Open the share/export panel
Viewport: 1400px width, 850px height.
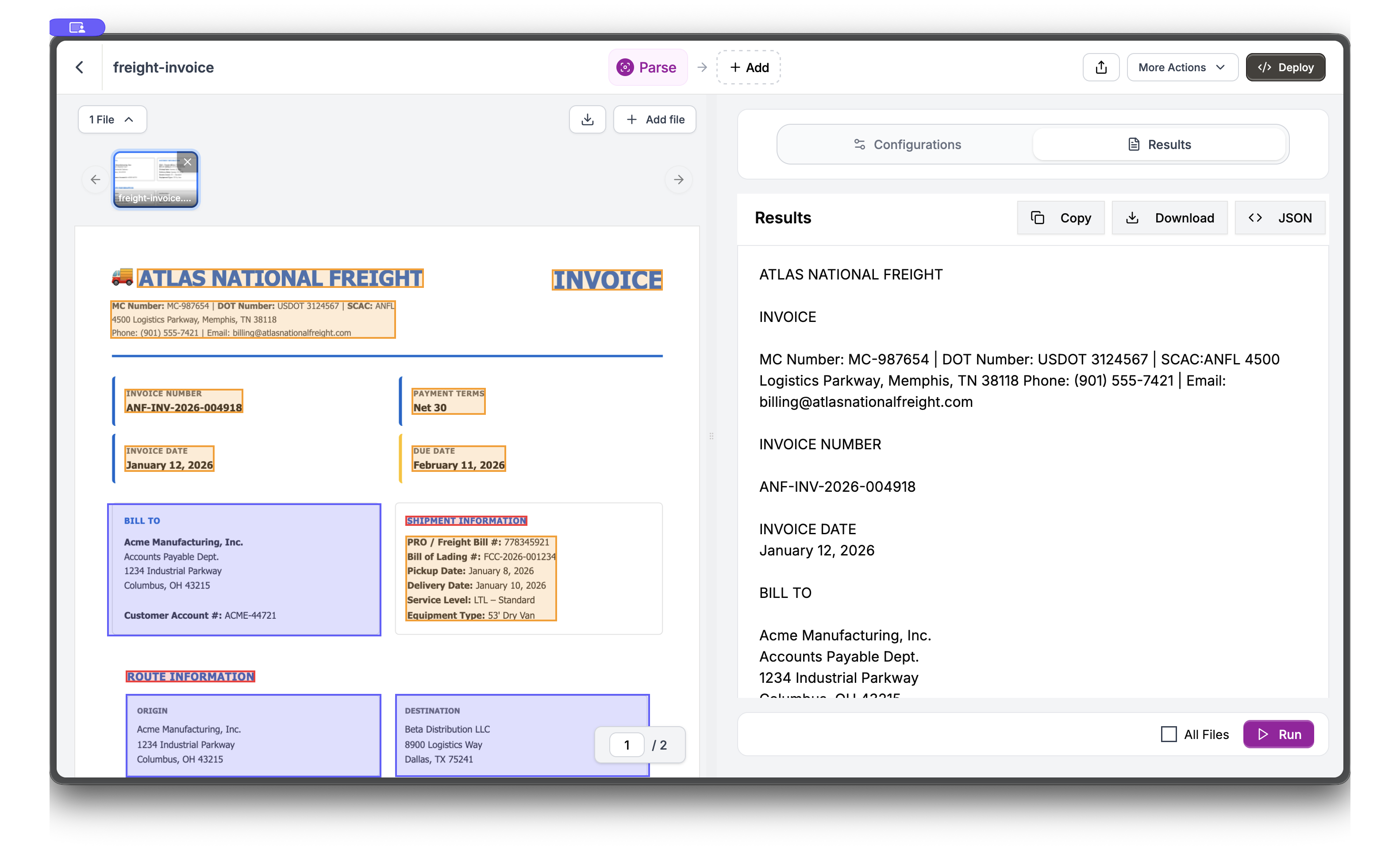click(1100, 67)
